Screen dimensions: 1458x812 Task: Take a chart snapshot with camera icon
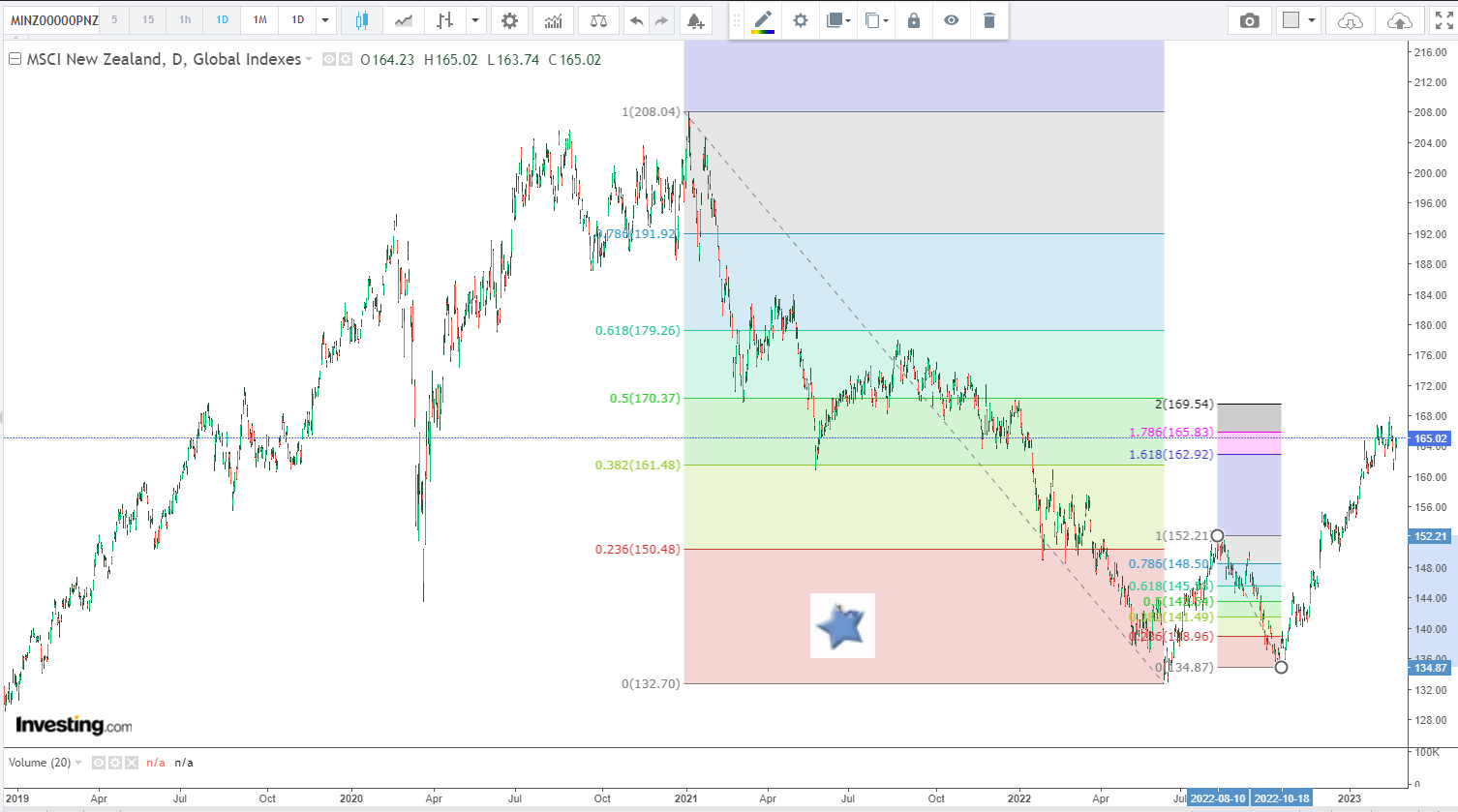pyautogui.click(x=1250, y=20)
